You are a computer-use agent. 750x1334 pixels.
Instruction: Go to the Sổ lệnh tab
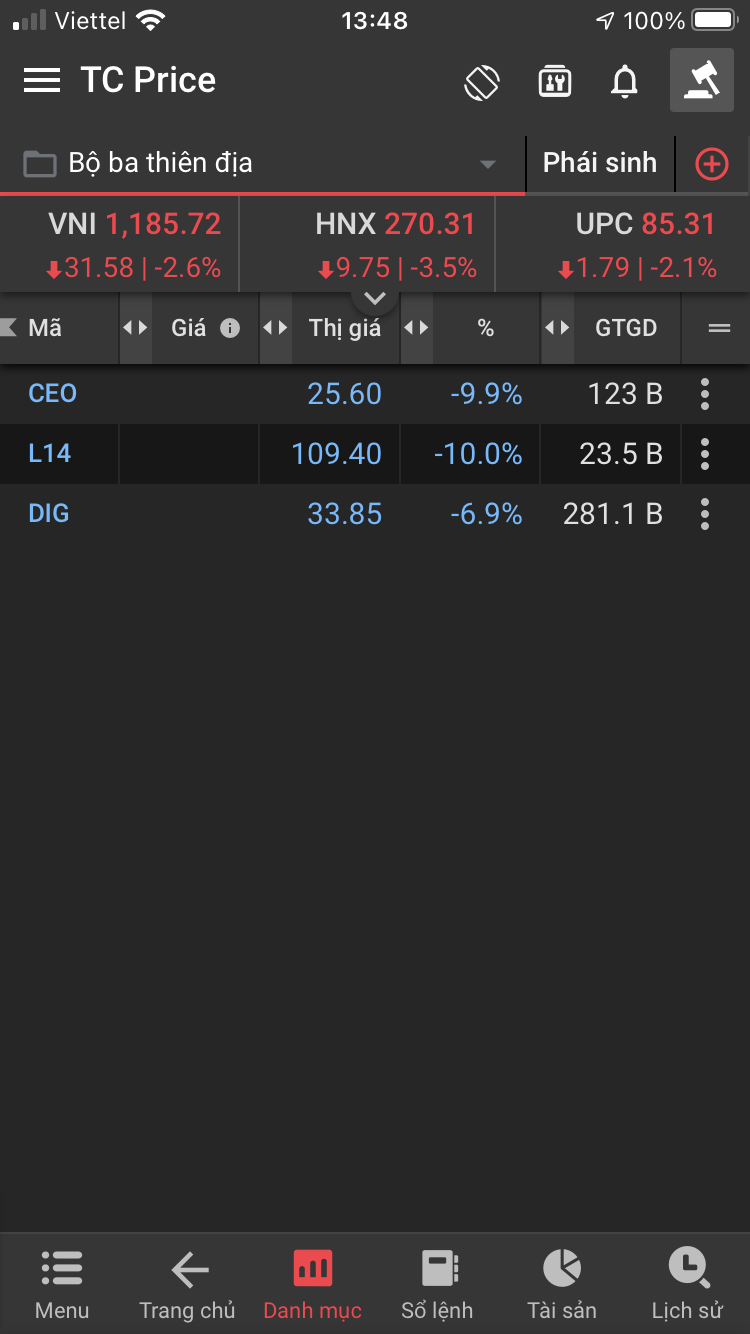(437, 1284)
